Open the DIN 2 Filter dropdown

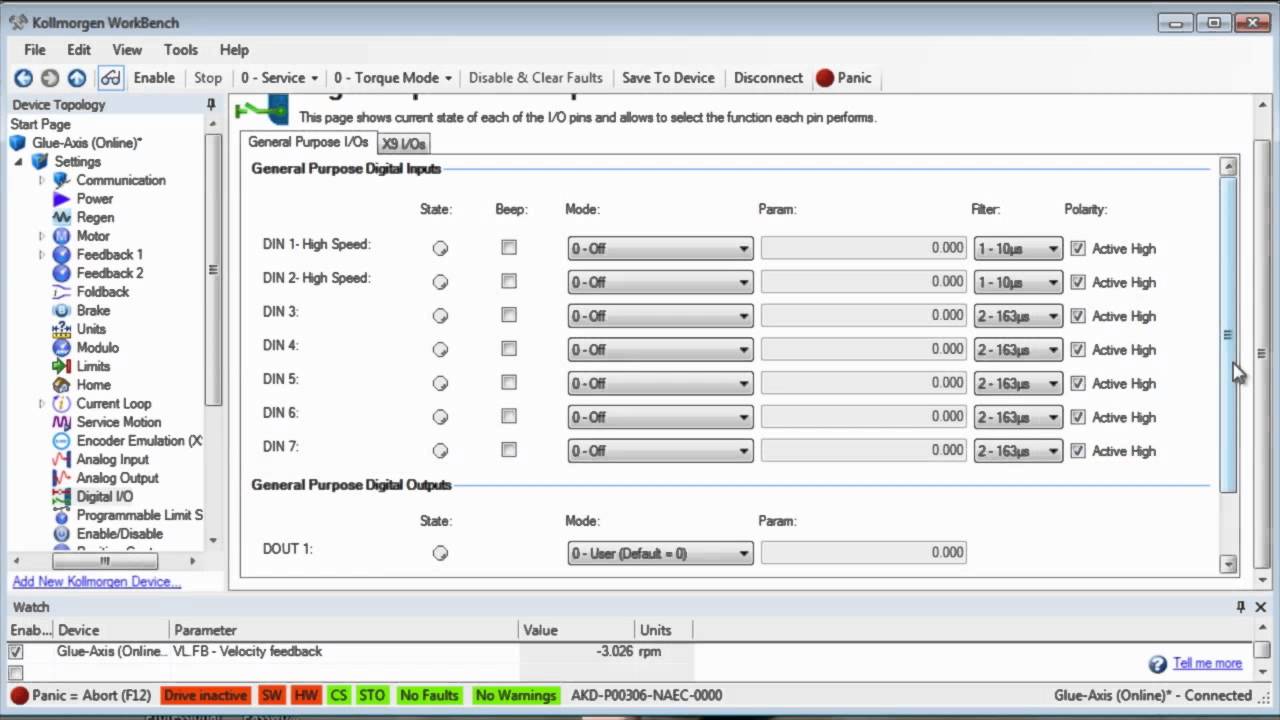(1018, 282)
